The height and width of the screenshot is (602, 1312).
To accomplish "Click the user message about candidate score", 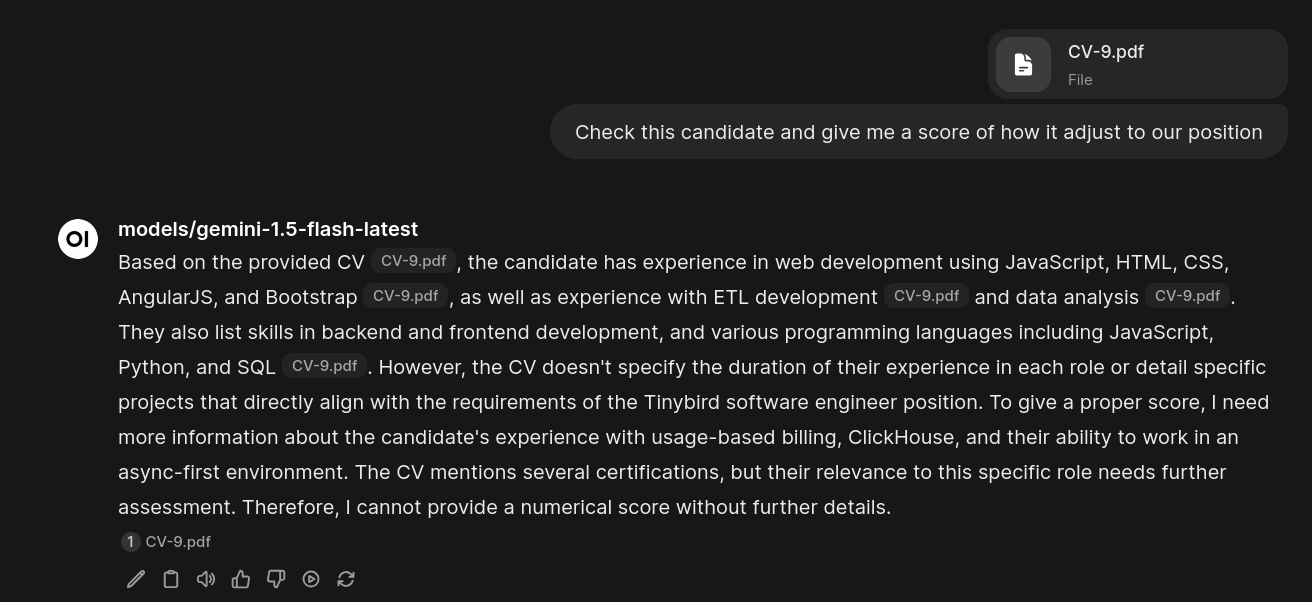I will (x=918, y=132).
